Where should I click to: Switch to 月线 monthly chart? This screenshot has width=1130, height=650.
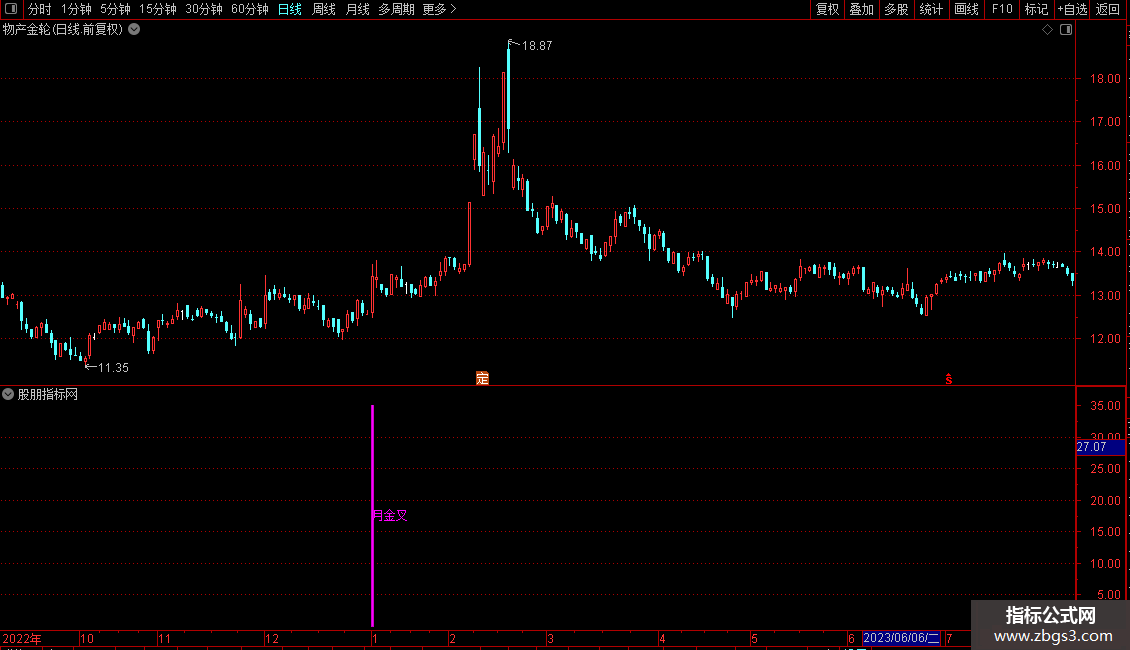(357, 9)
